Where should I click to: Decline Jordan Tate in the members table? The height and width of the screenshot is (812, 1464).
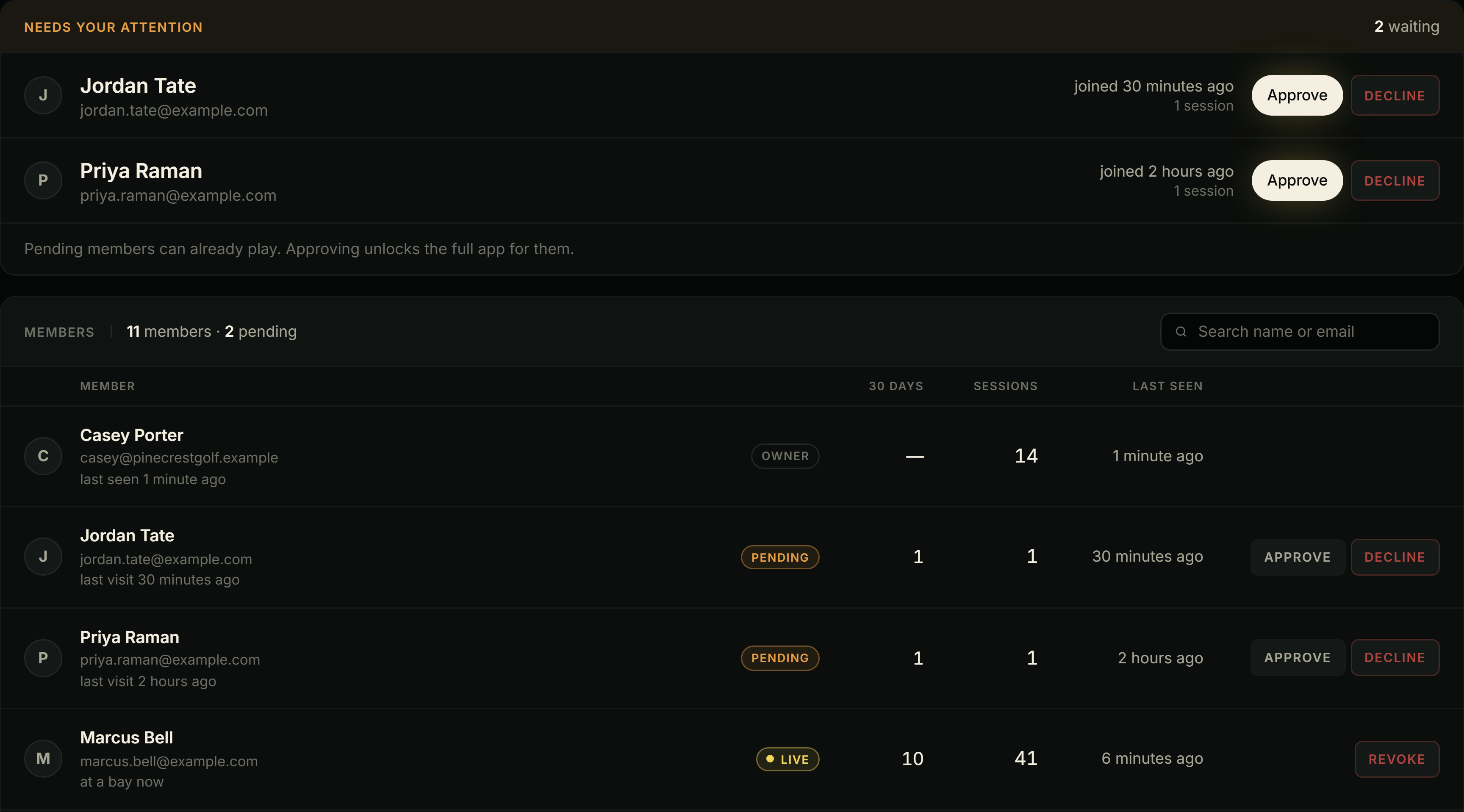[1395, 557]
